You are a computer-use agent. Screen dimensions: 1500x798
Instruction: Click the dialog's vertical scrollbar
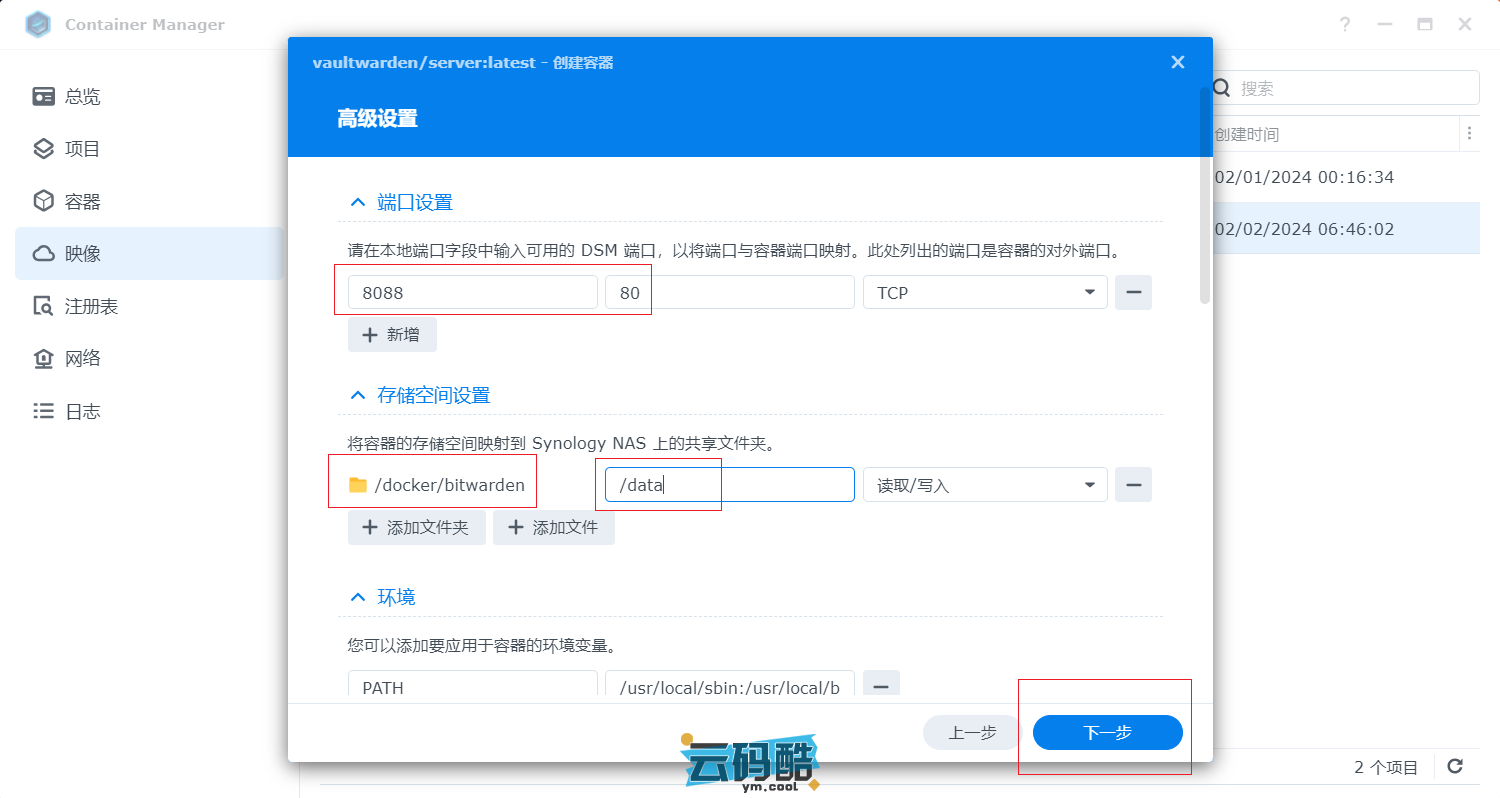pos(1205,200)
